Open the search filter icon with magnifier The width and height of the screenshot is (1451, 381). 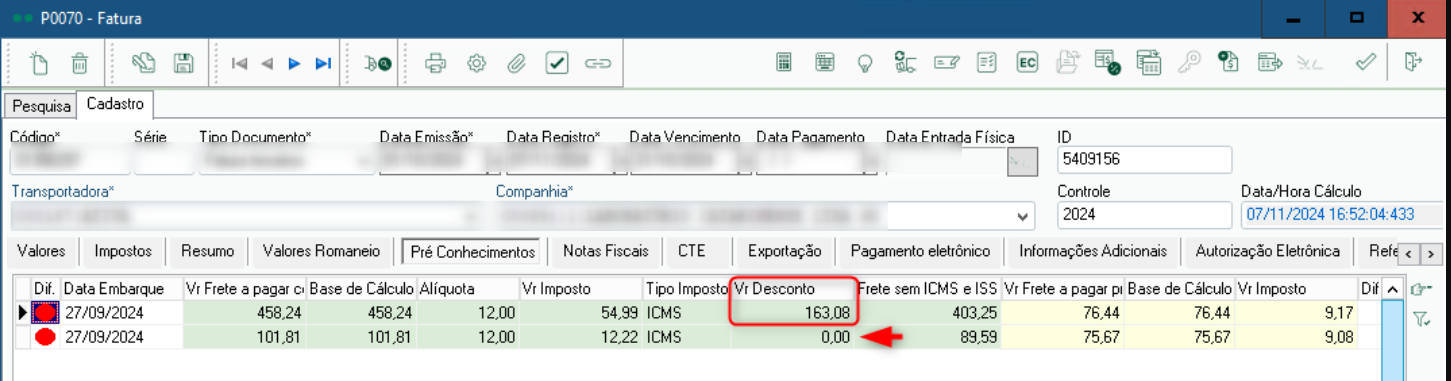pos(378,63)
